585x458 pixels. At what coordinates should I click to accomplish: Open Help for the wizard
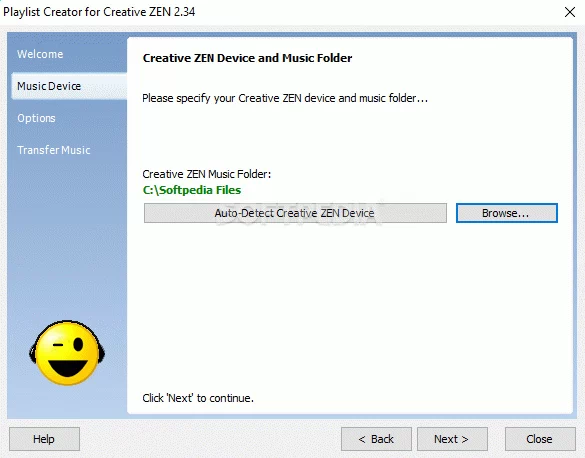[x=44, y=439]
